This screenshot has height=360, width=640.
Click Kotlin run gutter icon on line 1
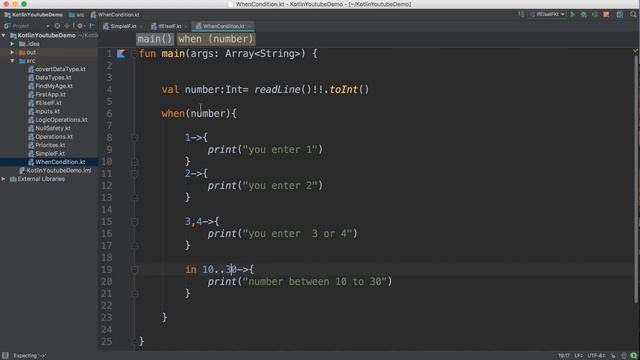click(121, 53)
